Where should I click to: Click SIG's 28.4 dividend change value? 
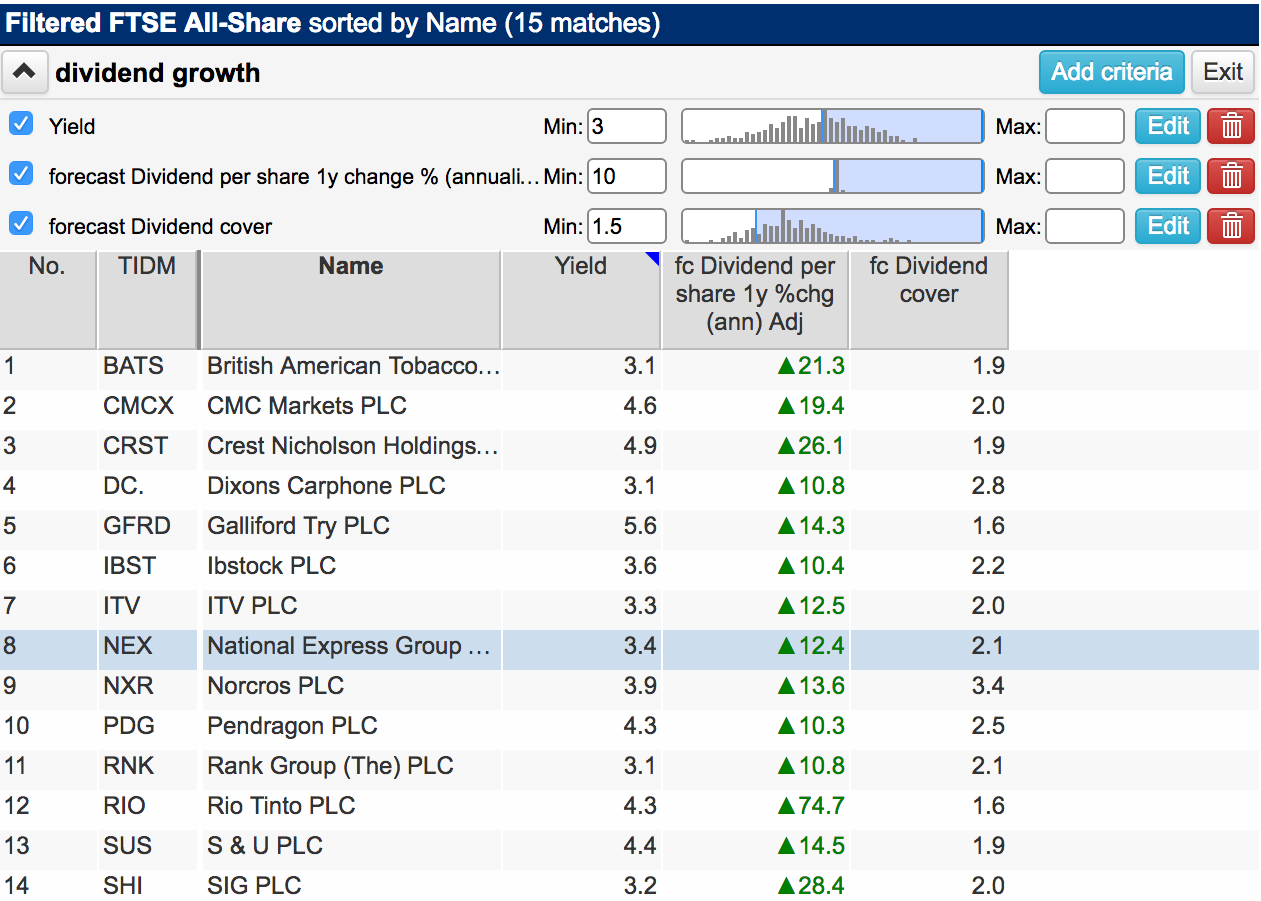810,886
